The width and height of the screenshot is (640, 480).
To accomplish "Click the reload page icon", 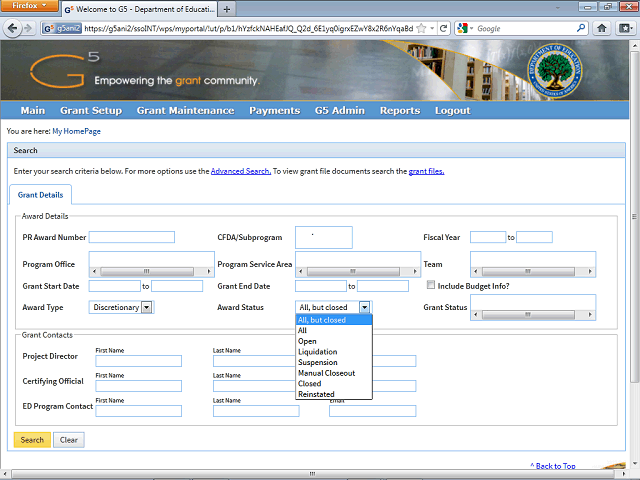I will pos(444,28).
